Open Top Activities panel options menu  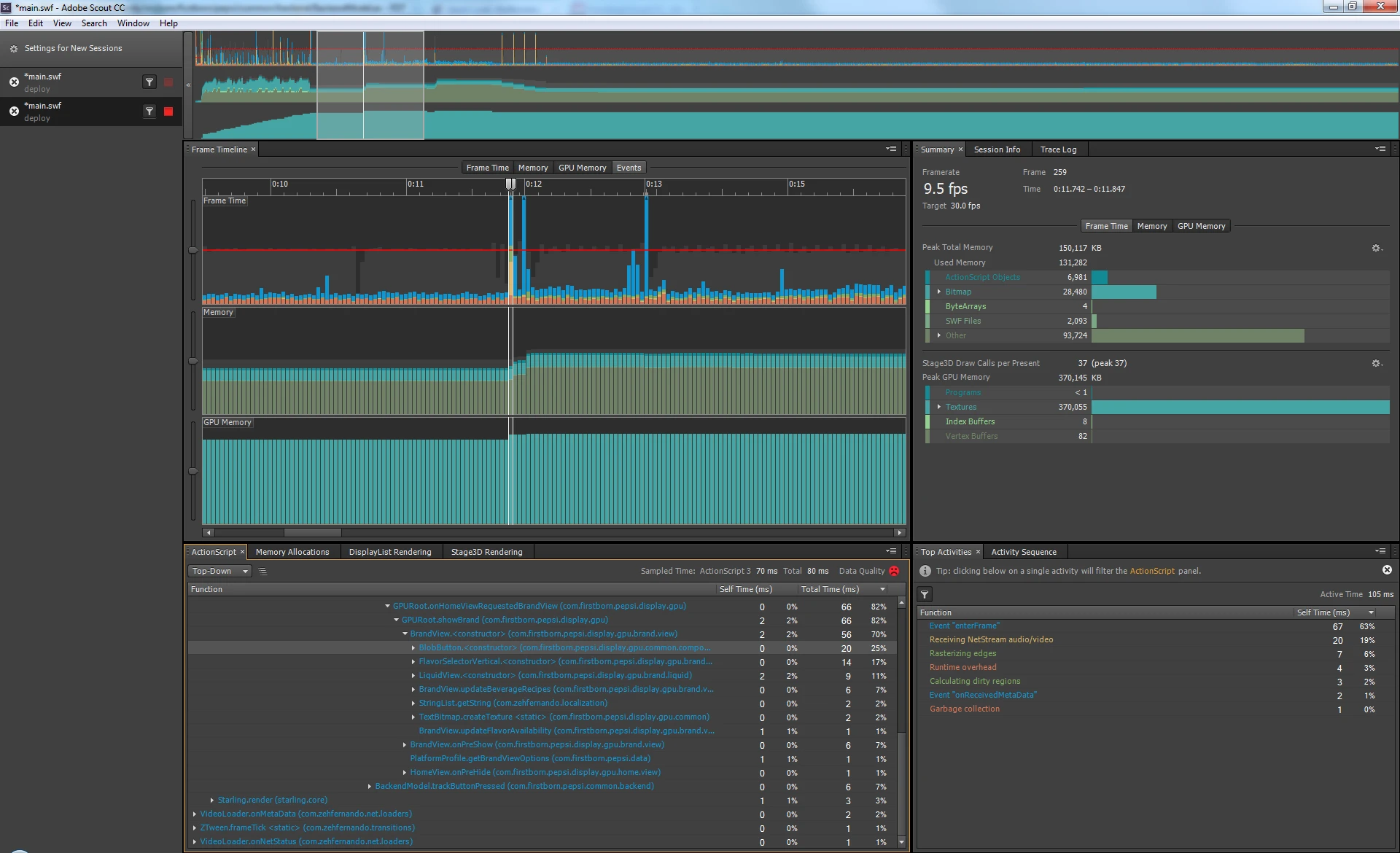click(1380, 551)
